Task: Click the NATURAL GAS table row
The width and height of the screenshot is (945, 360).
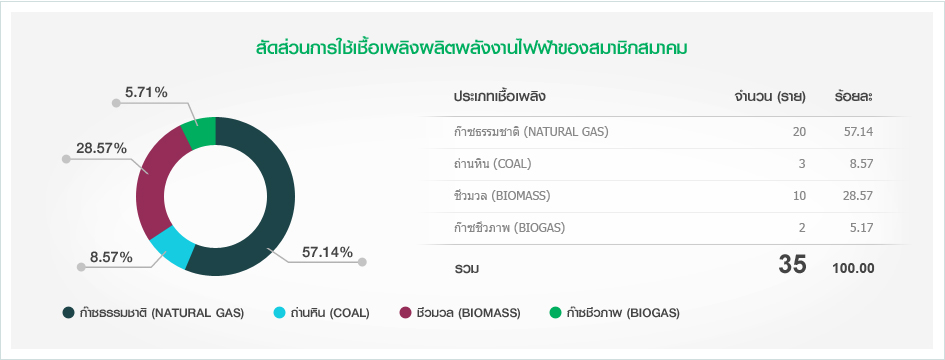Action: [666, 132]
